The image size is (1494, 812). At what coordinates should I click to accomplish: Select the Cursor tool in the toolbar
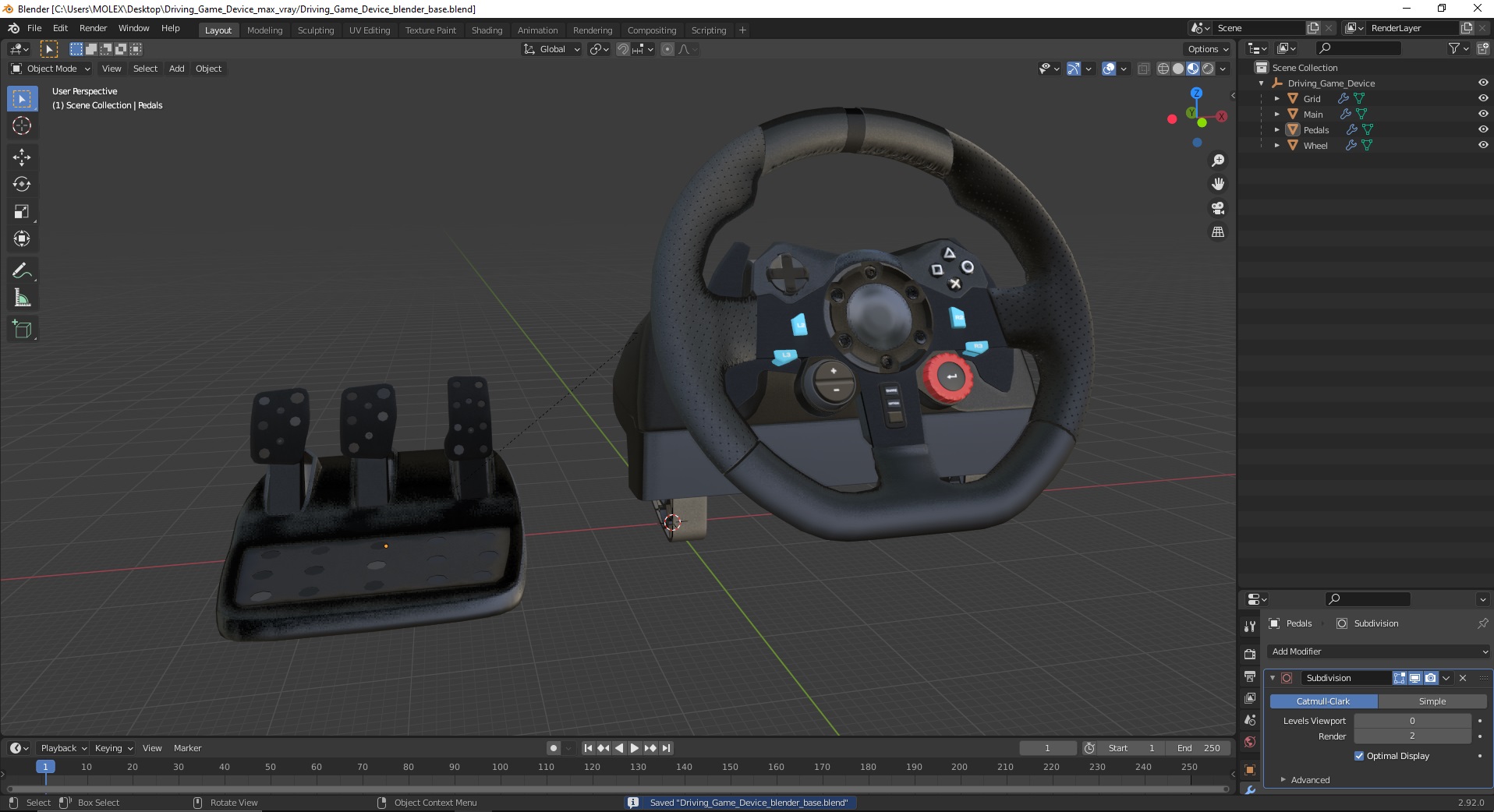pyautogui.click(x=22, y=125)
